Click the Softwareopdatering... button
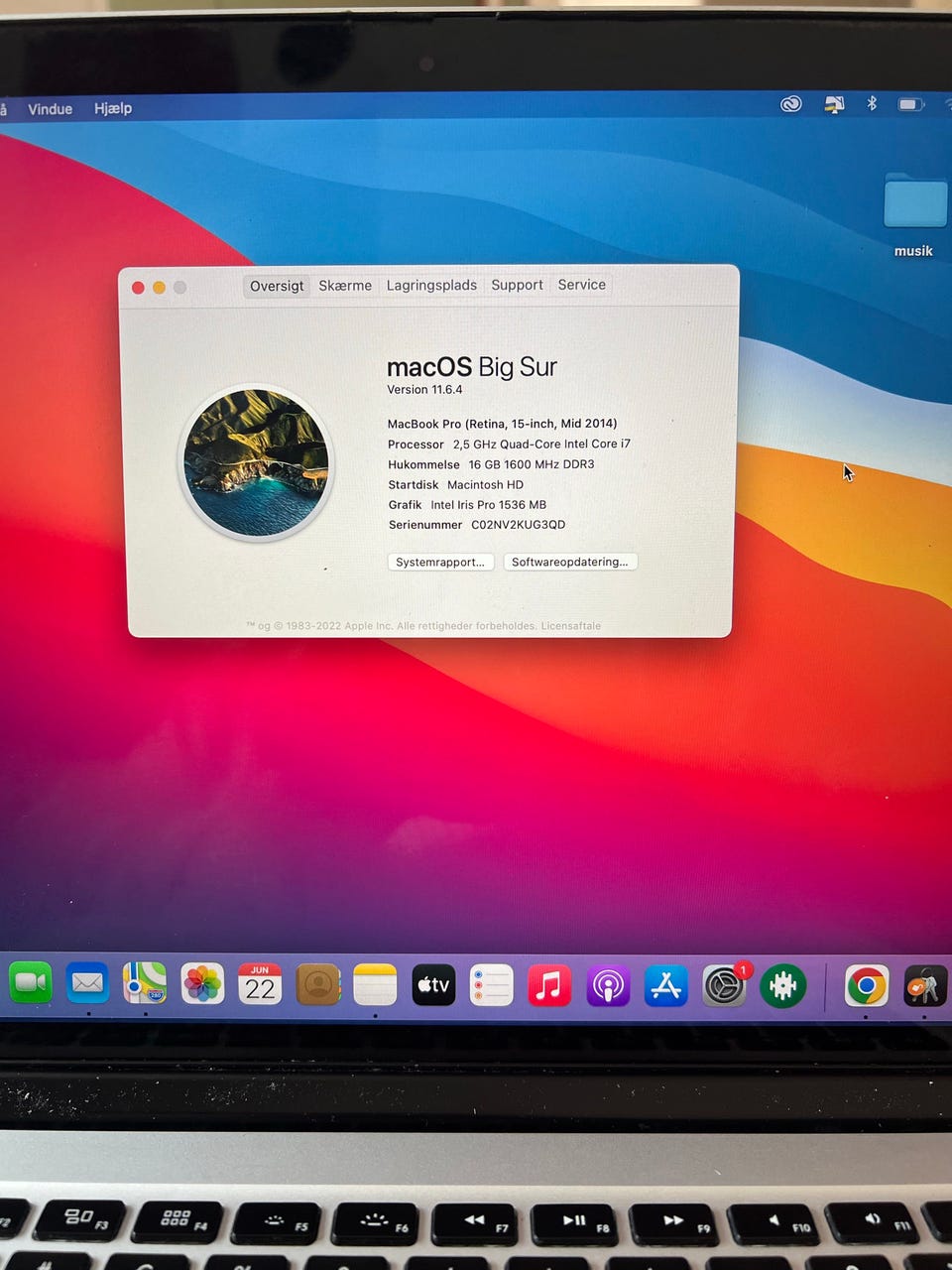The width and height of the screenshot is (952, 1270). 570,562
